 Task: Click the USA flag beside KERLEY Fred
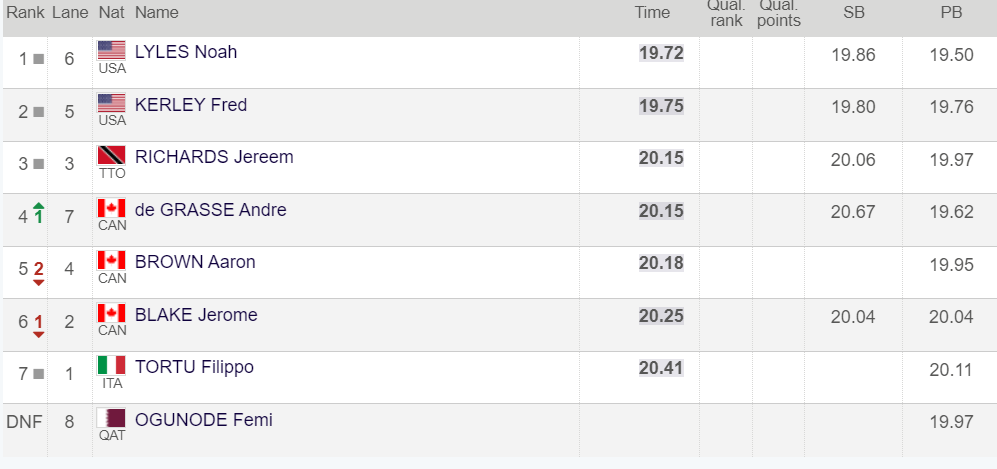click(x=111, y=103)
